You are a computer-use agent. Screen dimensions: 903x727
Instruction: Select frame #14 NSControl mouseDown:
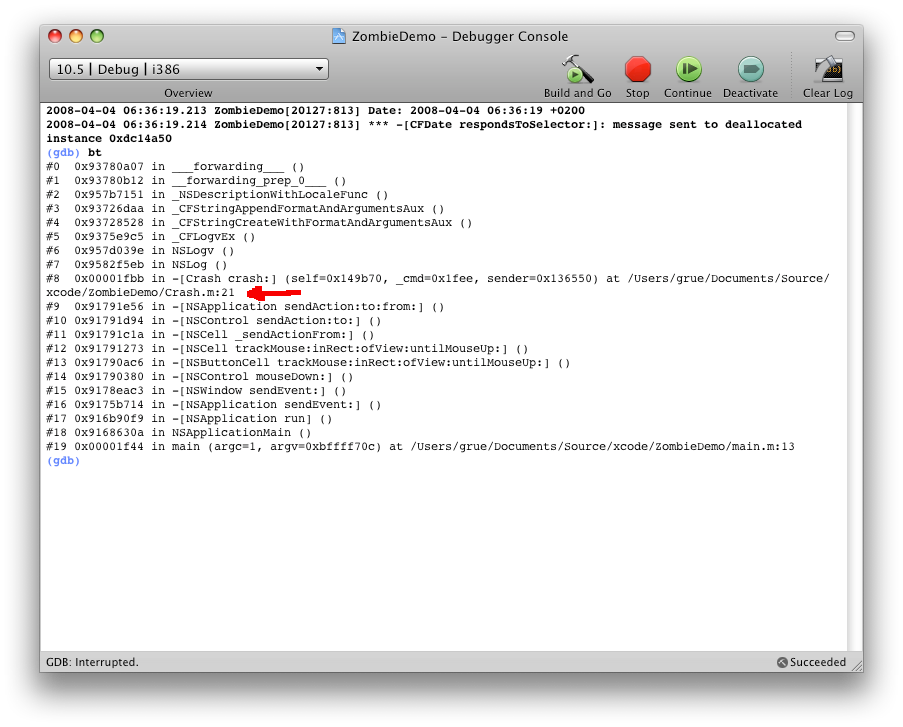click(x=199, y=377)
